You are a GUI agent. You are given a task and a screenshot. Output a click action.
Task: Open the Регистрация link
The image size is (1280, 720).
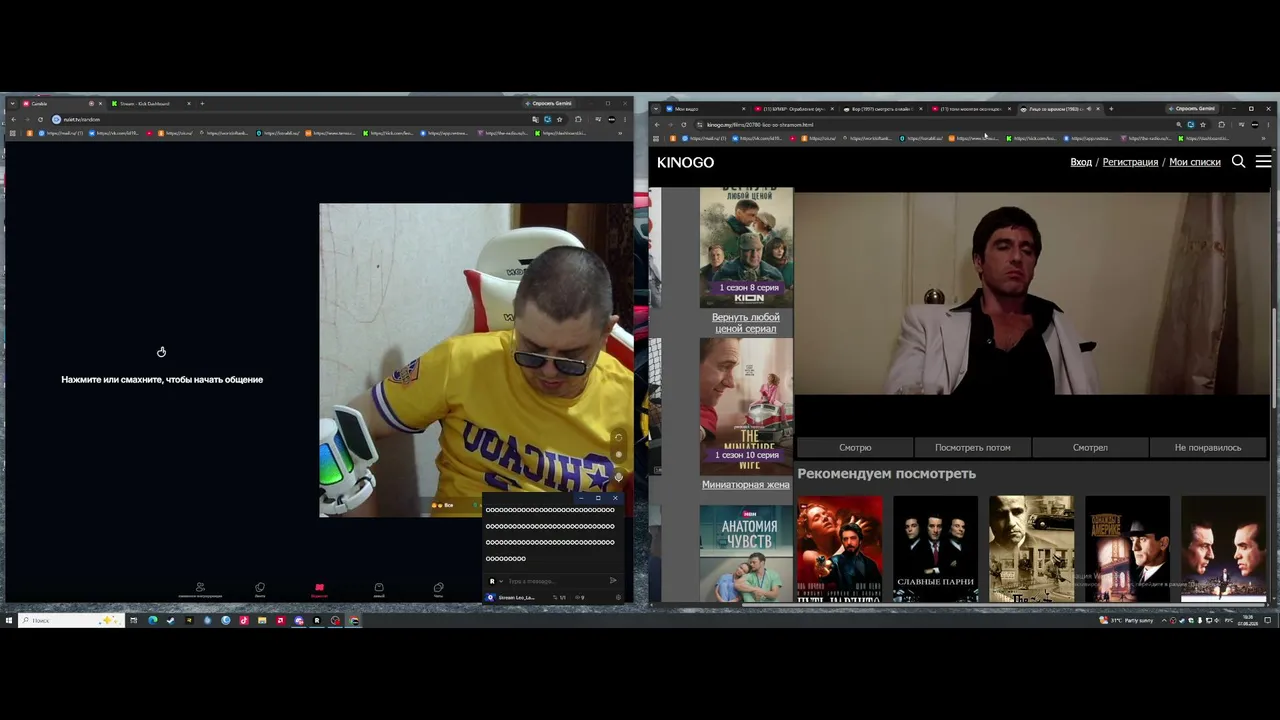point(1130,162)
